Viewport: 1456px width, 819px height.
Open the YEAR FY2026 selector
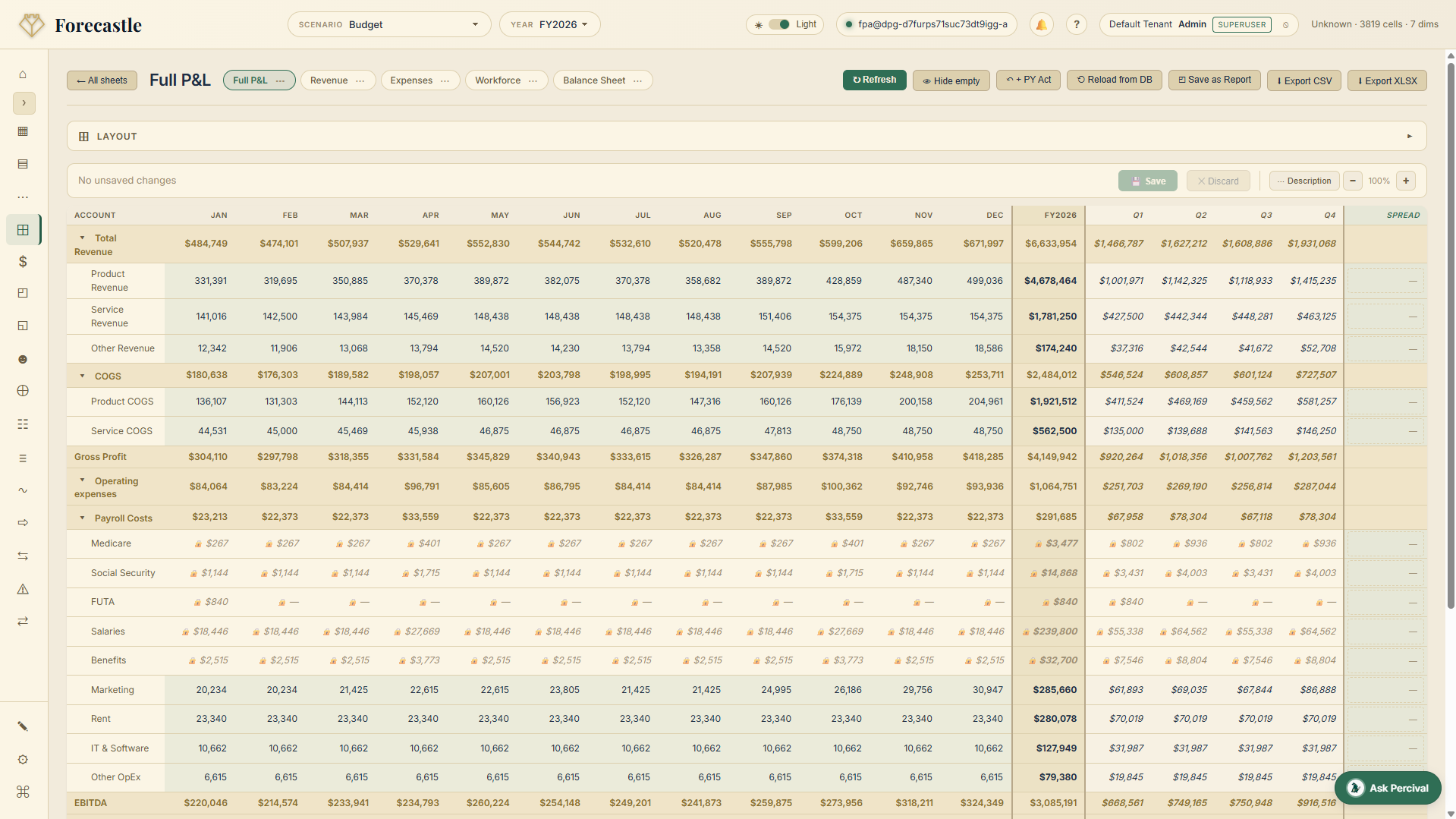point(549,24)
